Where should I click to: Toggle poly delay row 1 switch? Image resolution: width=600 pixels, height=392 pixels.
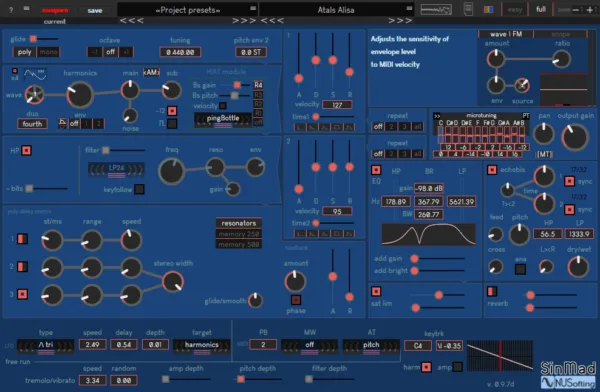pyautogui.click(x=23, y=239)
